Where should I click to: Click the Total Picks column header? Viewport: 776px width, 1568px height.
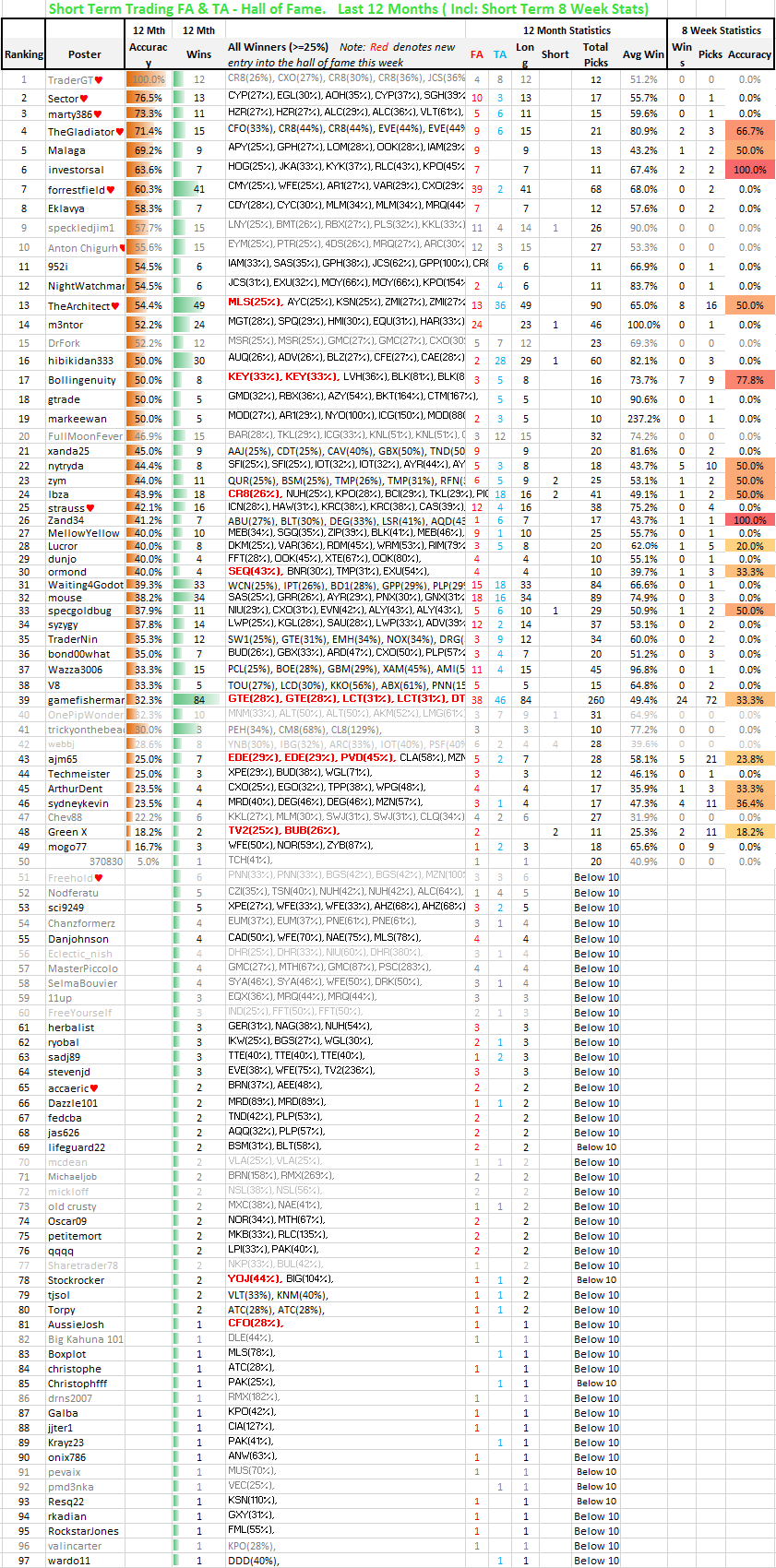click(596, 54)
